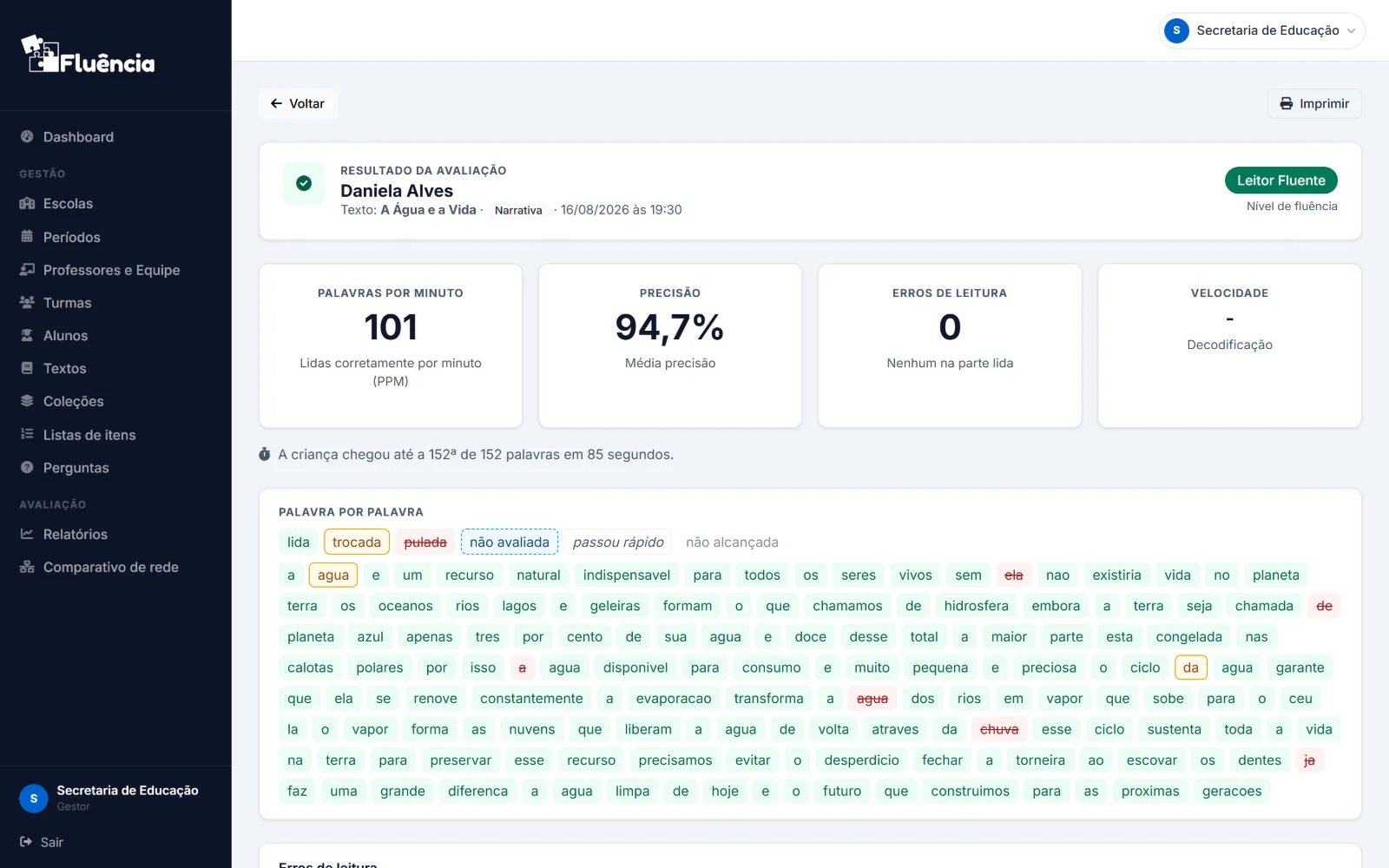Click the Turmas group icon

(x=27, y=302)
